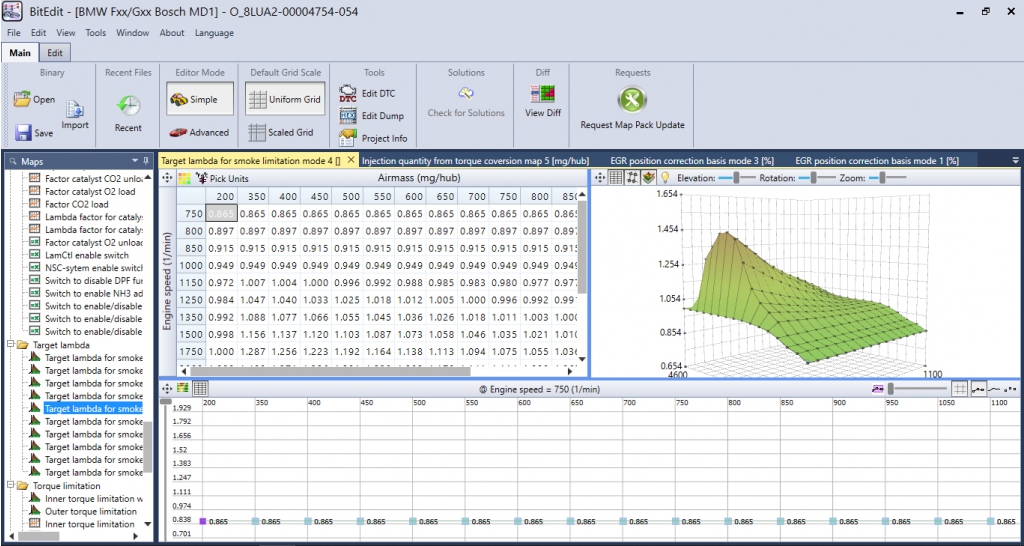The height and width of the screenshot is (546, 1024).
Task: Click LamCtl enable switch map icon
Action: [35, 255]
